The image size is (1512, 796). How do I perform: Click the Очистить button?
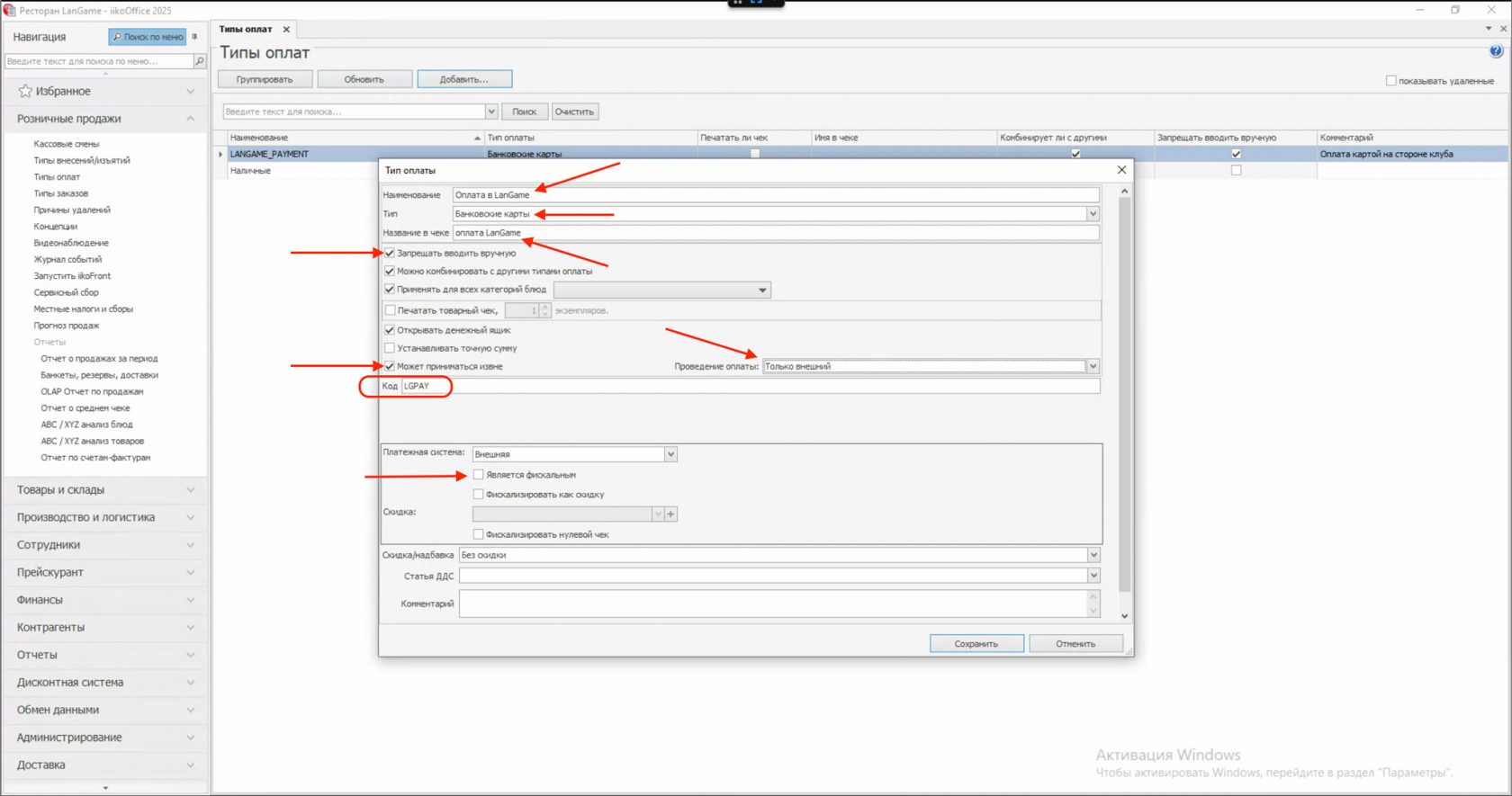click(x=574, y=112)
